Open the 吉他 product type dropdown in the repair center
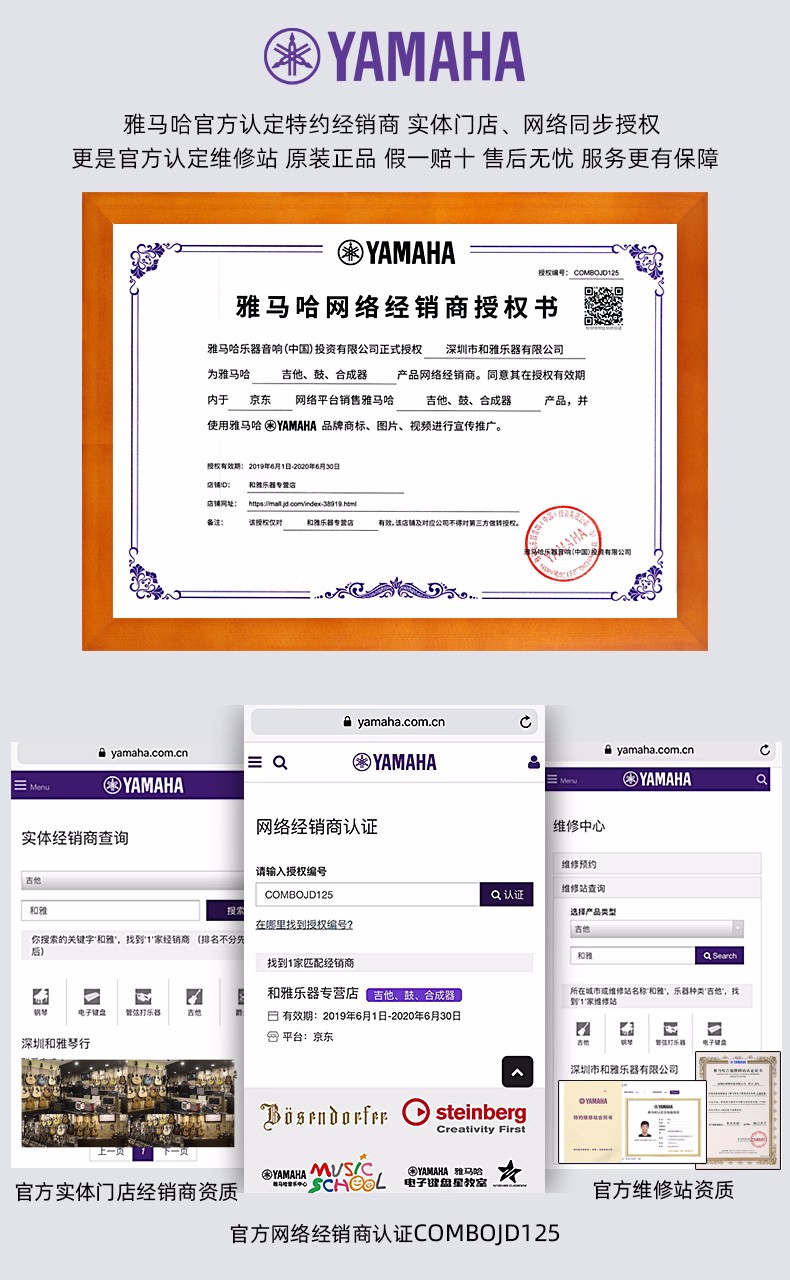The width and height of the screenshot is (790, 1280). [x=656, y=929]
